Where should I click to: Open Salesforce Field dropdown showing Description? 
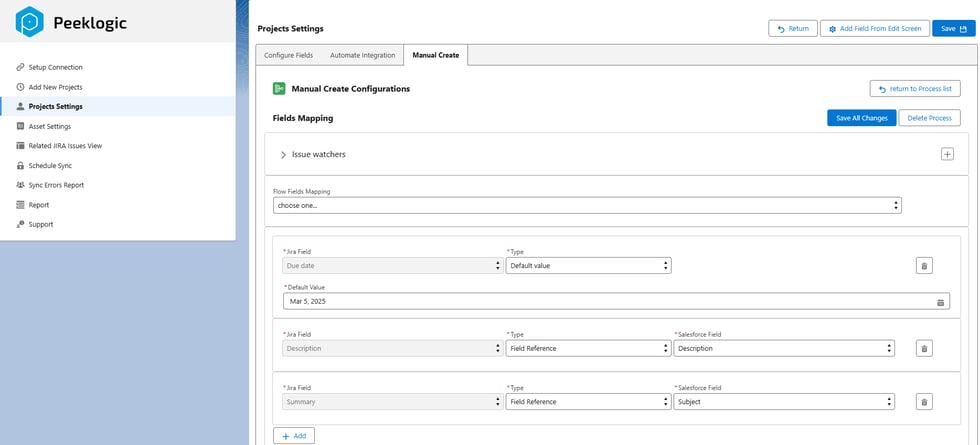pos(784,349)
